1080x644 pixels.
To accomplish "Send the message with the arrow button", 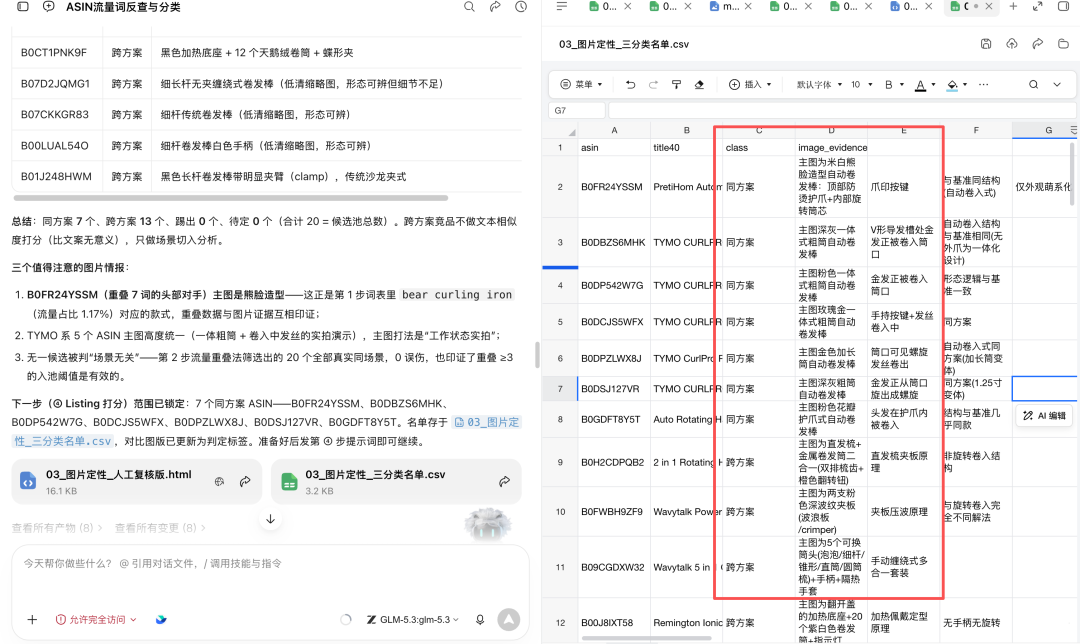I will pos(509,619).
